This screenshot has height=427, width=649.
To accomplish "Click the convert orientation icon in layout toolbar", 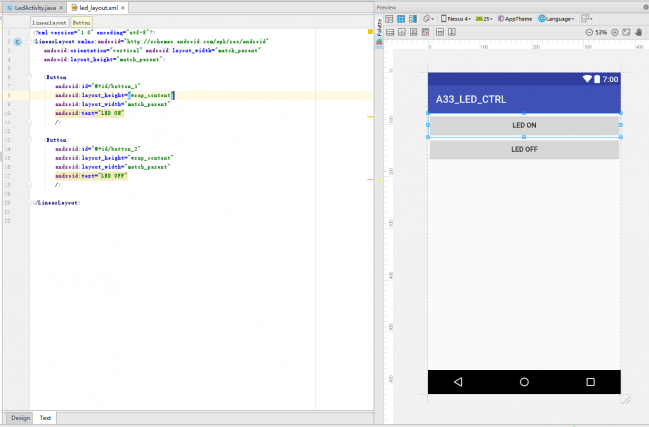I will pos(390,32).
